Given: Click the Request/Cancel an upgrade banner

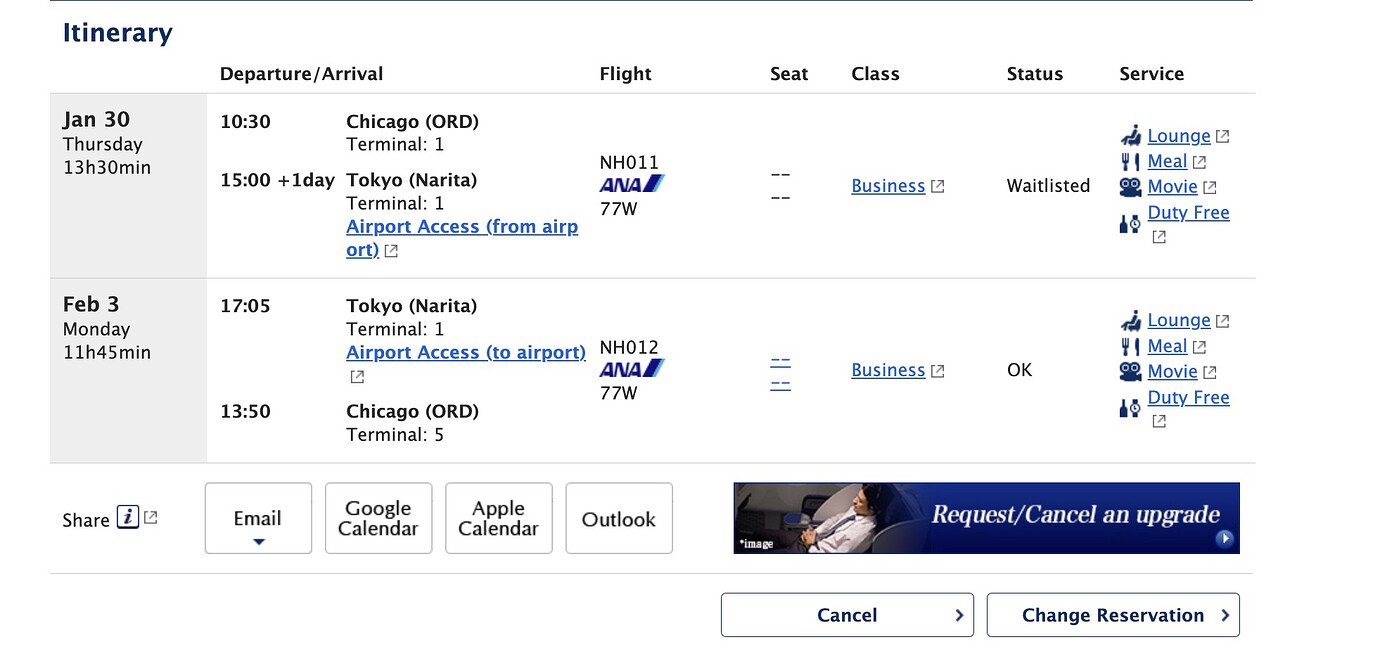Looking at the screenshot, I should 986,518.
